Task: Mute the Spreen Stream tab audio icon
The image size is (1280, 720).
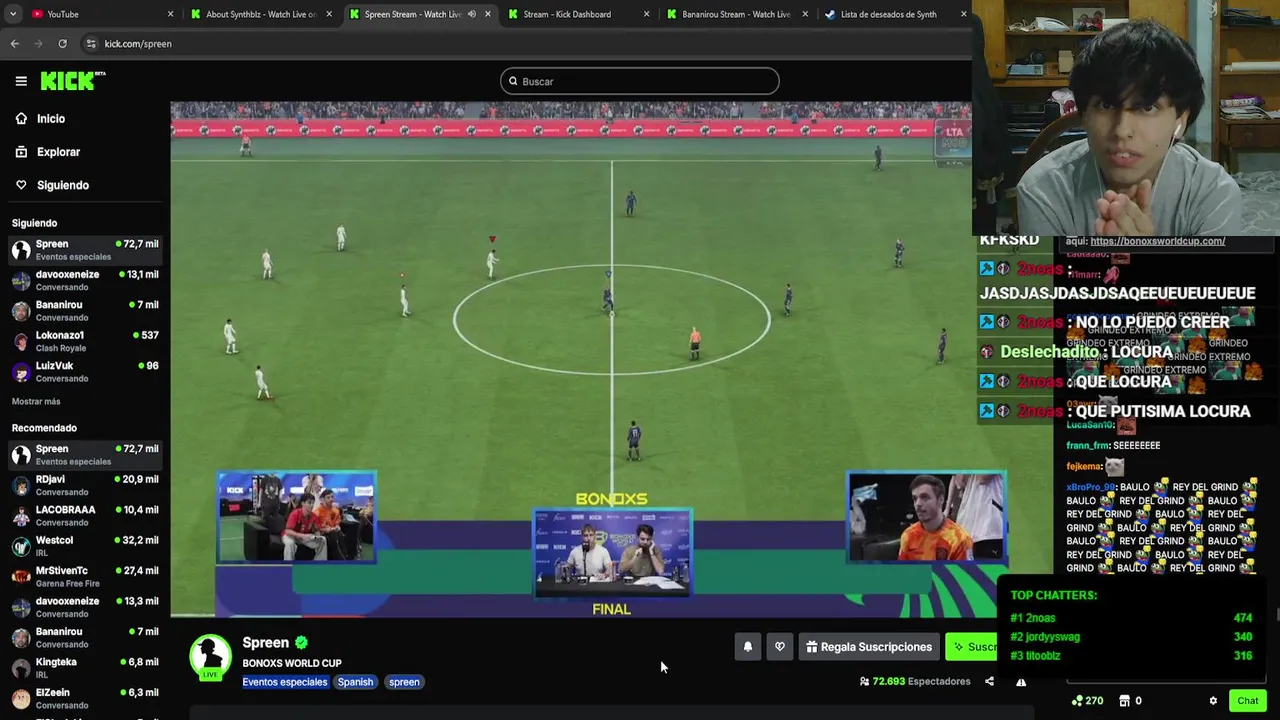Action: click(x=472, y=14)
